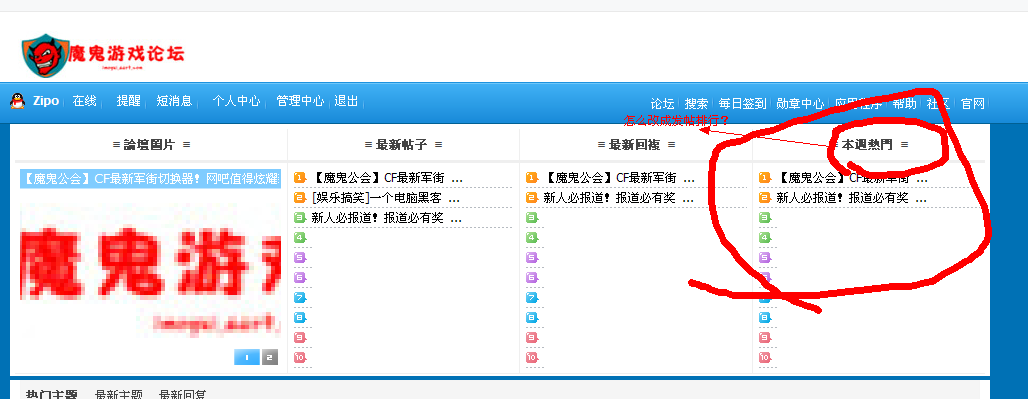Click the purple number 5 icon in 最新回複

[532, 257]
